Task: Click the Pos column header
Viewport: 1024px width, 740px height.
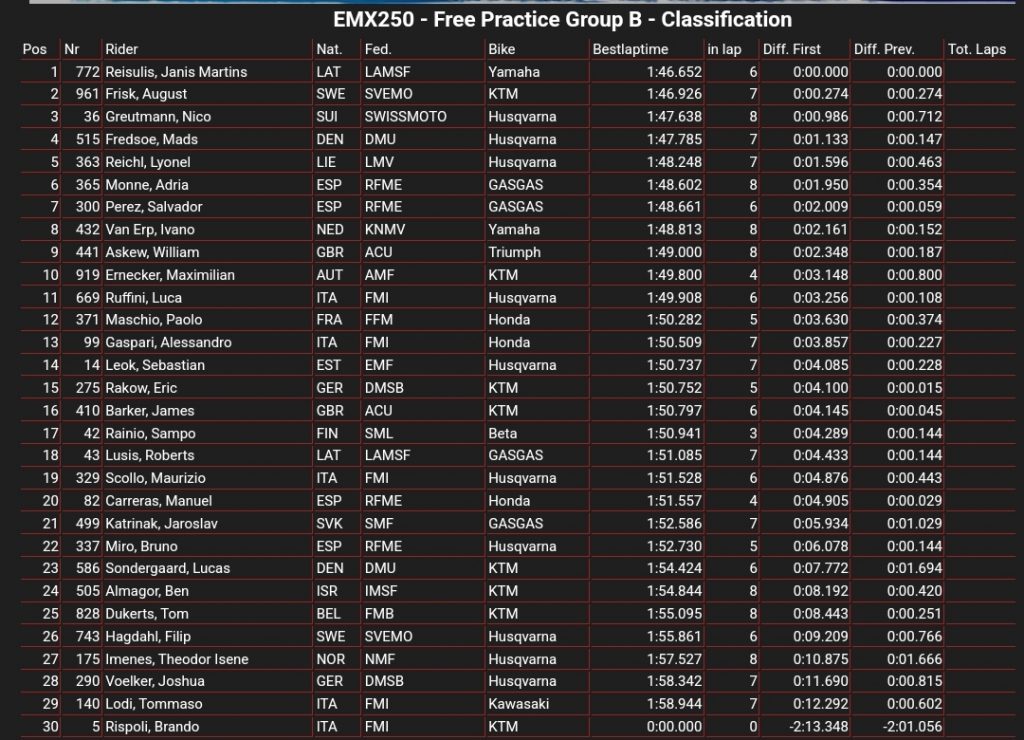Action: 35,49
